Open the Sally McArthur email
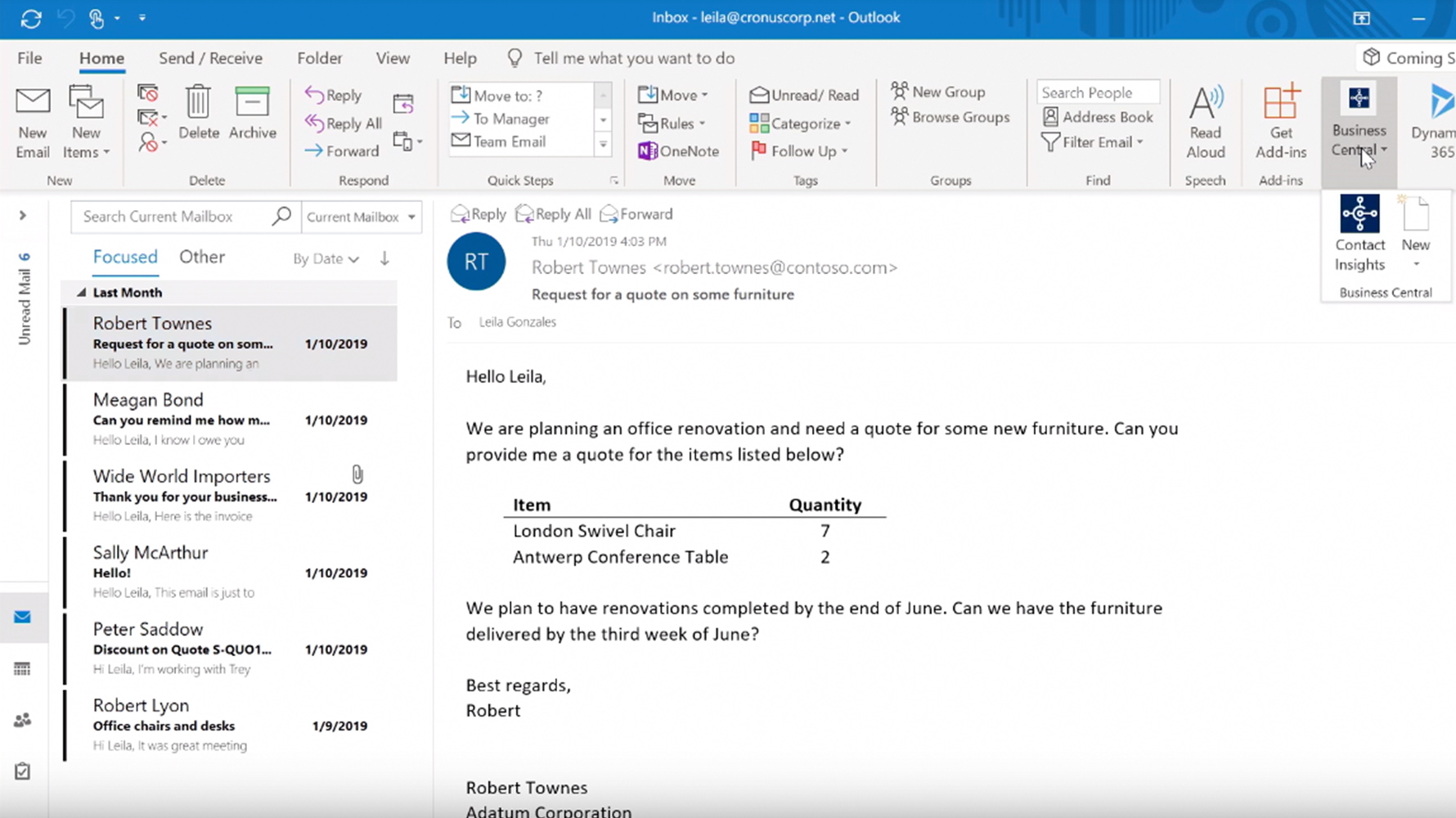 [x=231, y=571]
